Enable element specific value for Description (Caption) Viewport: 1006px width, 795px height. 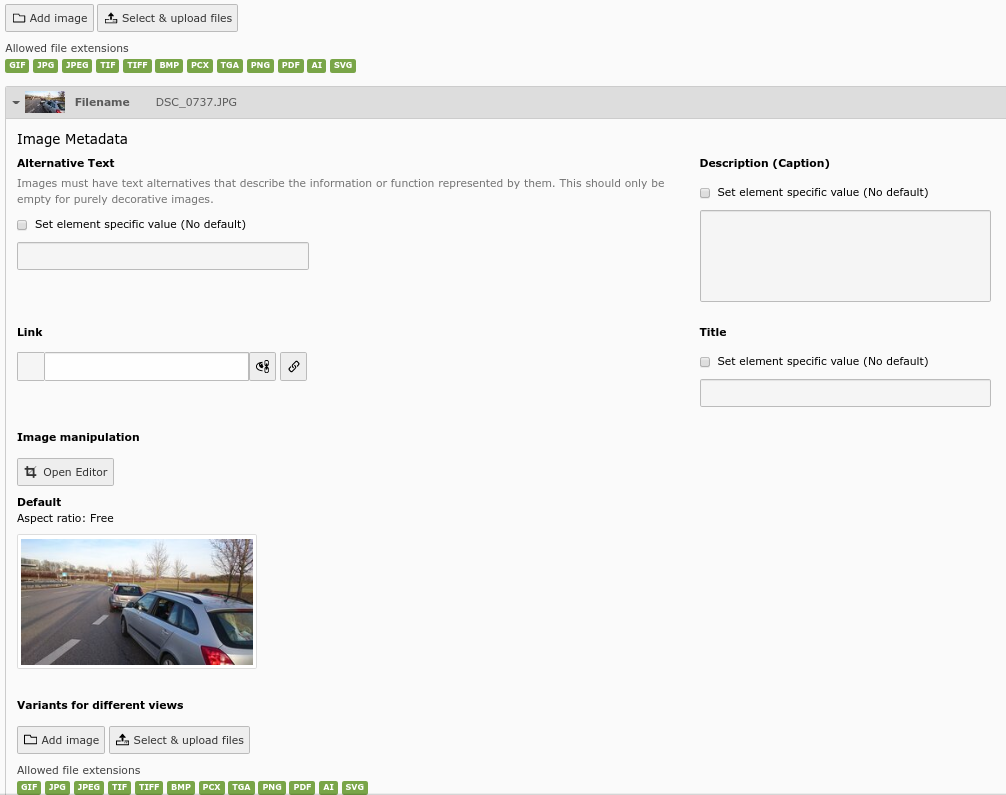point(704,192)
